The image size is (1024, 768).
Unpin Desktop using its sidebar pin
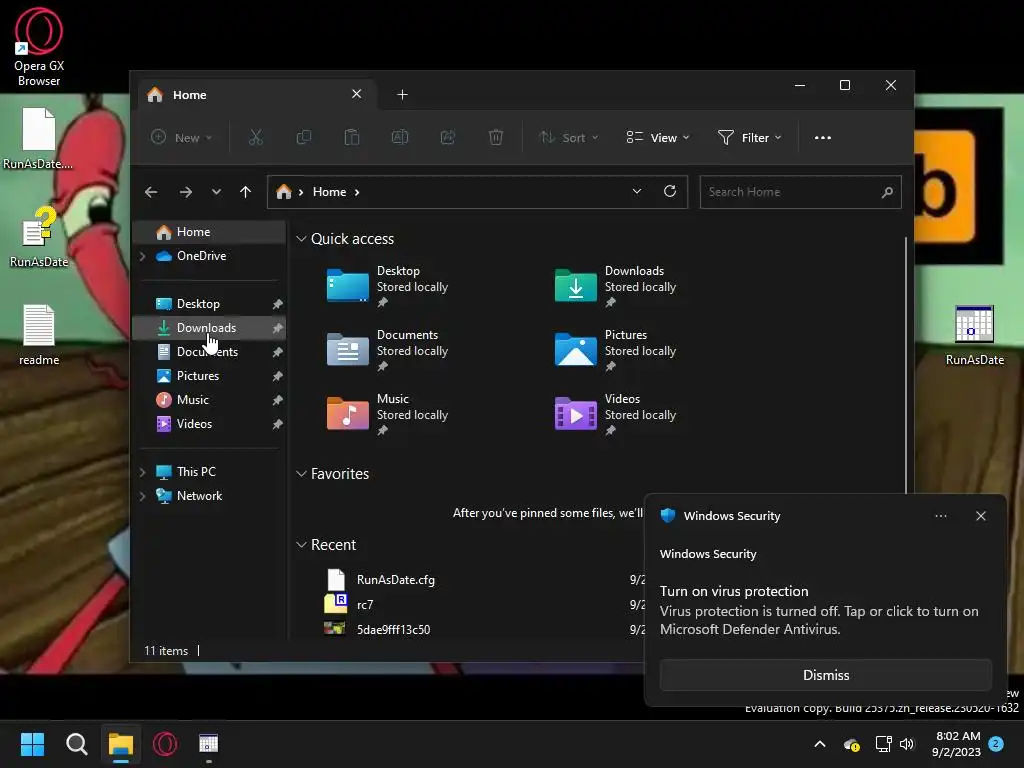click(278, 304)
